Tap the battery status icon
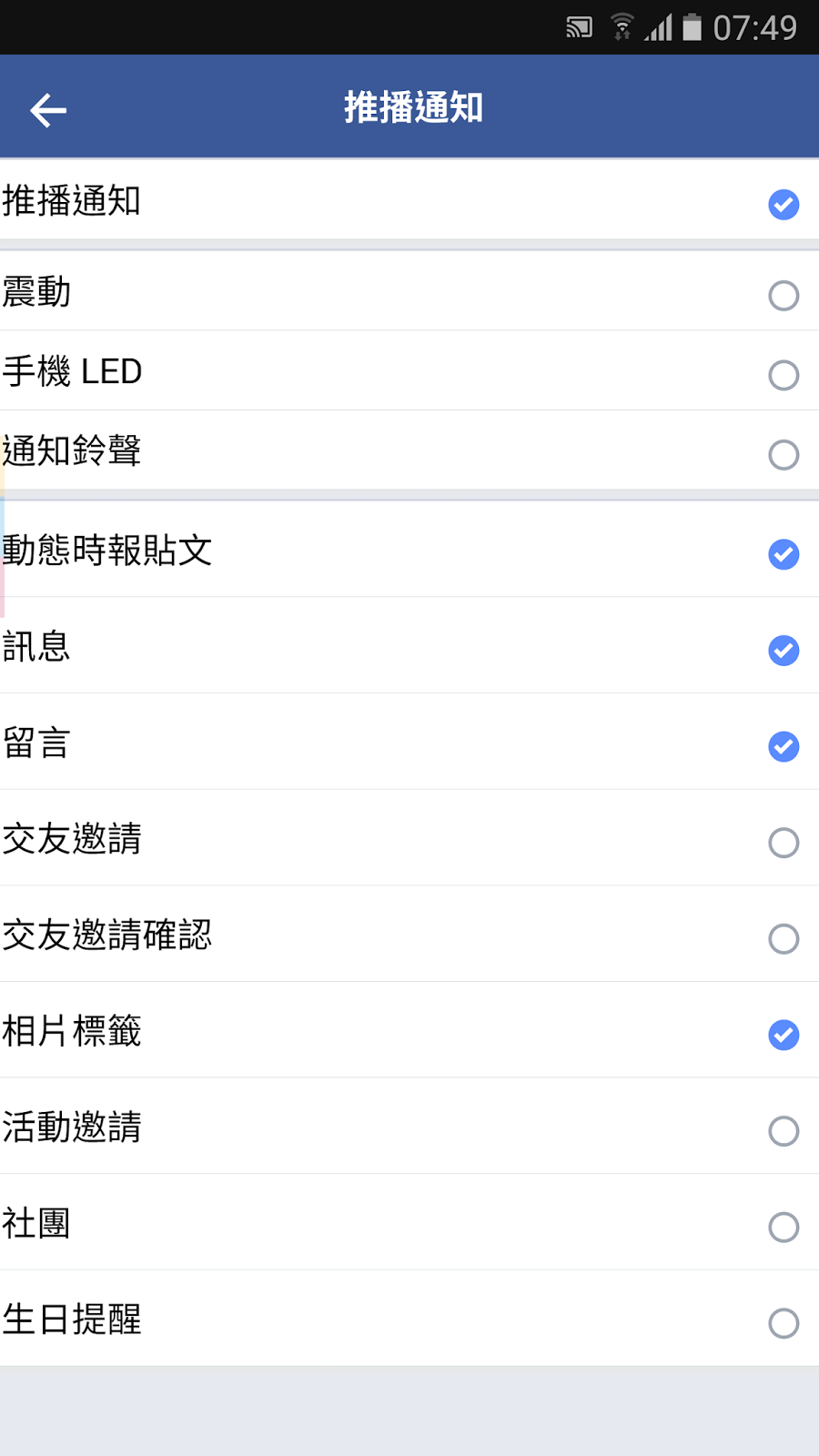Viewport: 819px width, 1456px height. [x=693, y=27]
